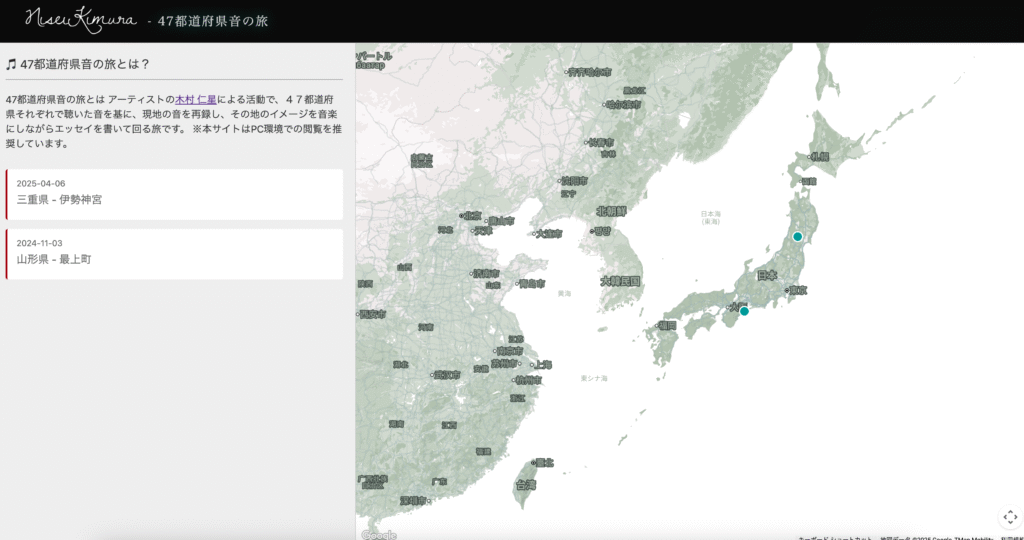Click the 北朝鮮 country label

(610, 212)
